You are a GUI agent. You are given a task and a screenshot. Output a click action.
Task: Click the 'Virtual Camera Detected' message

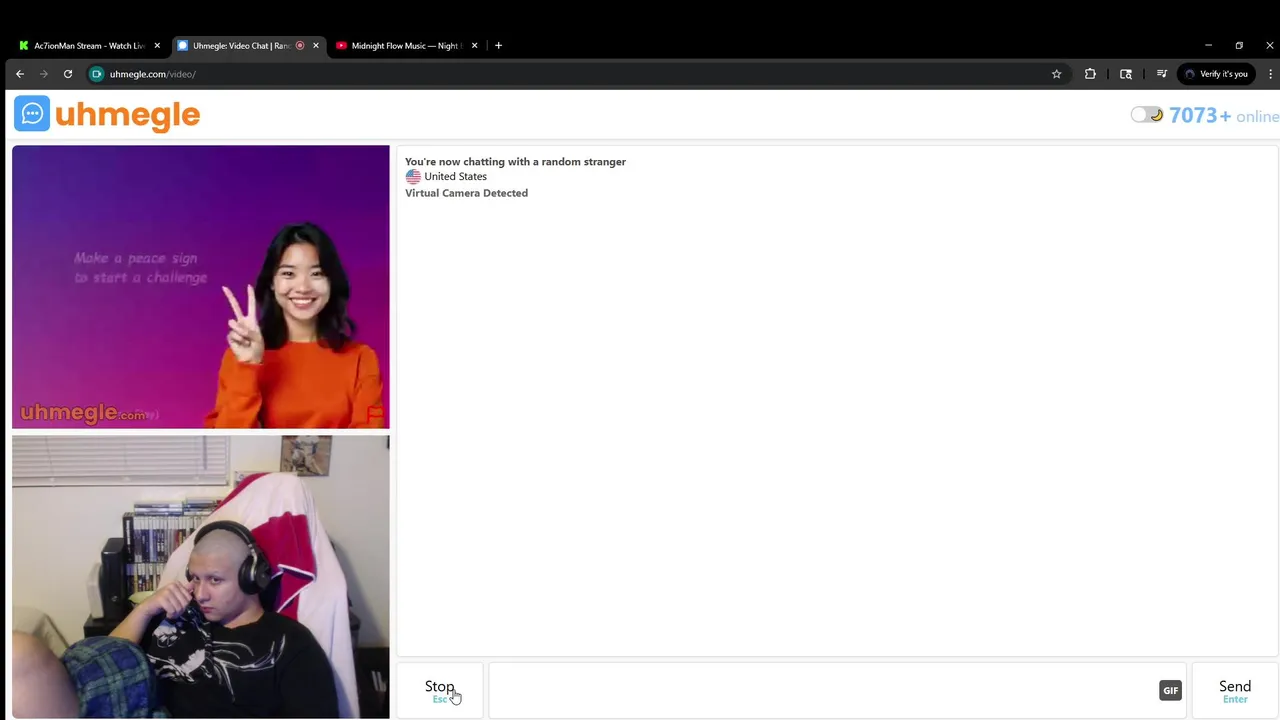point(466,193)
